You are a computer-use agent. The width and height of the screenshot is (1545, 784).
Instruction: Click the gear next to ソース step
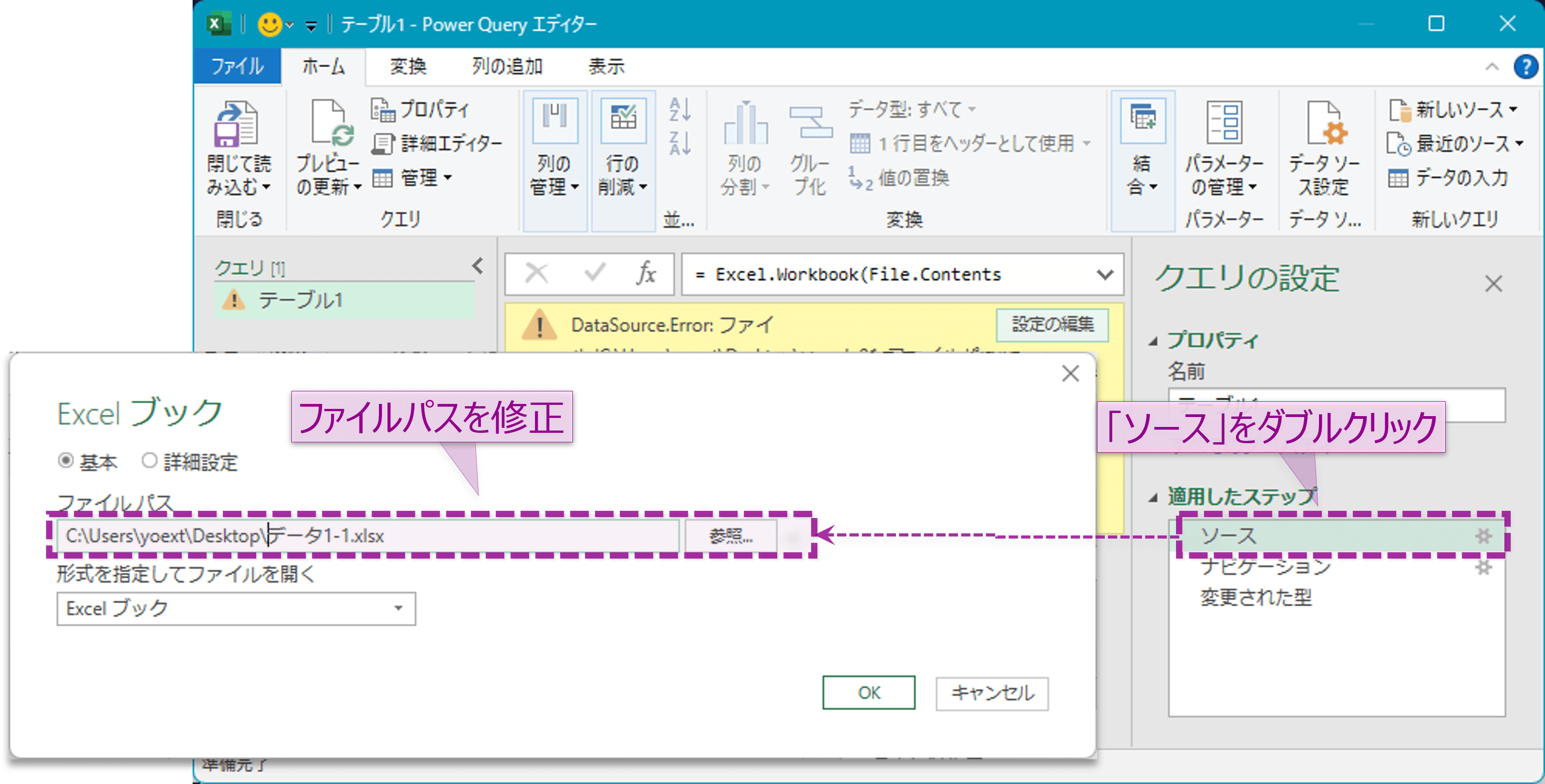1484,536
